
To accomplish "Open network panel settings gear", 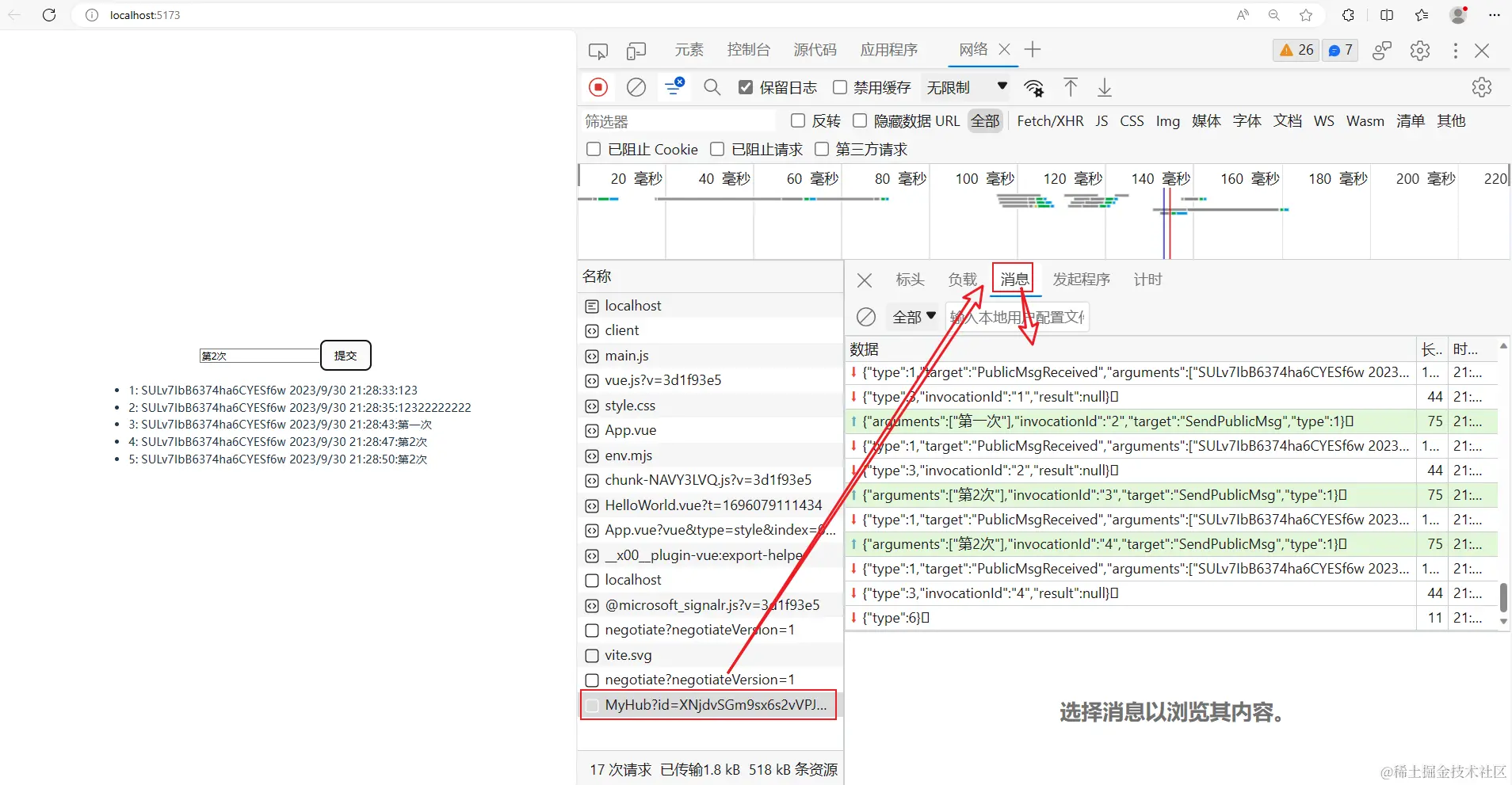I will coord(1482,87).
